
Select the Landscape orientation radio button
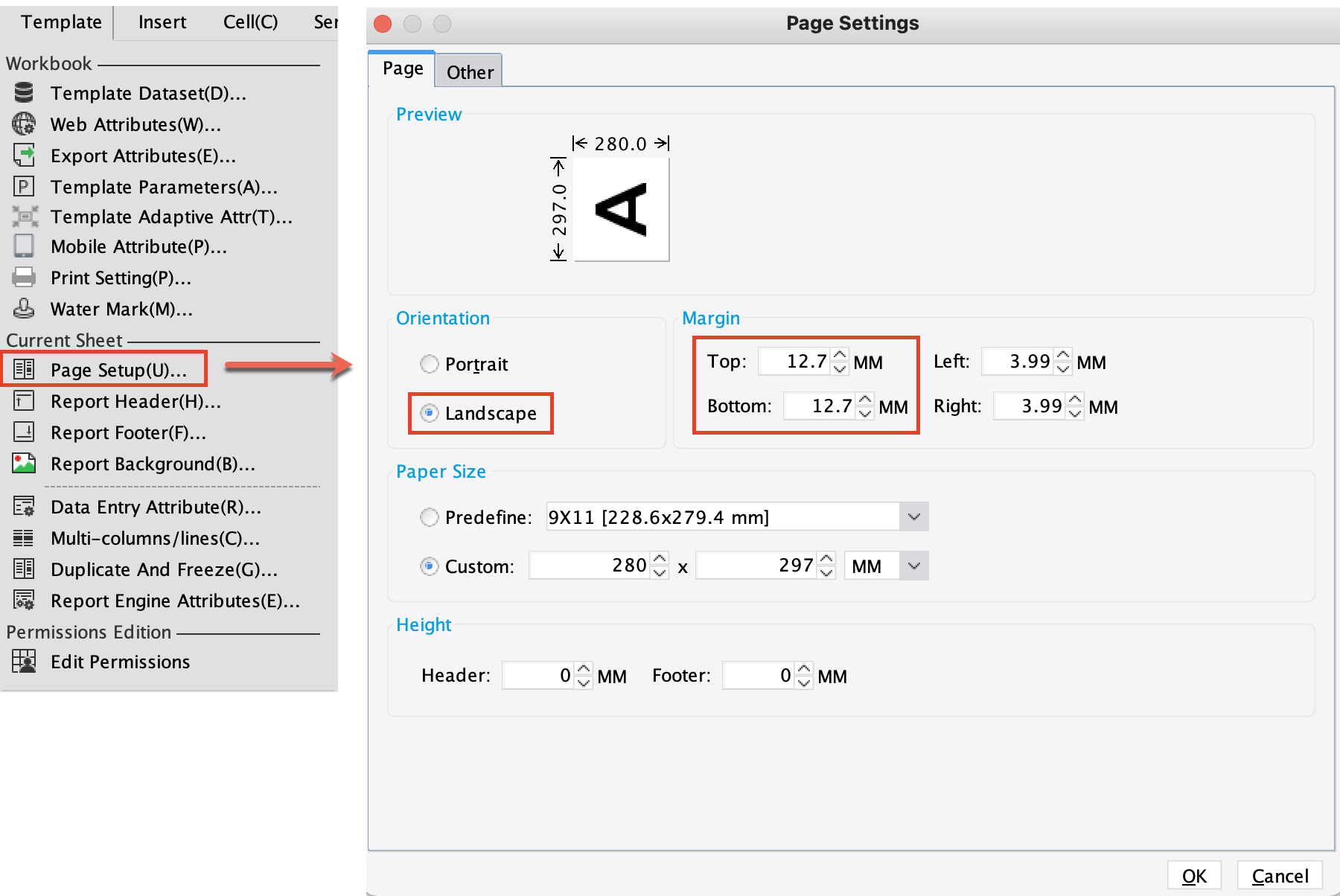point(430,413)
